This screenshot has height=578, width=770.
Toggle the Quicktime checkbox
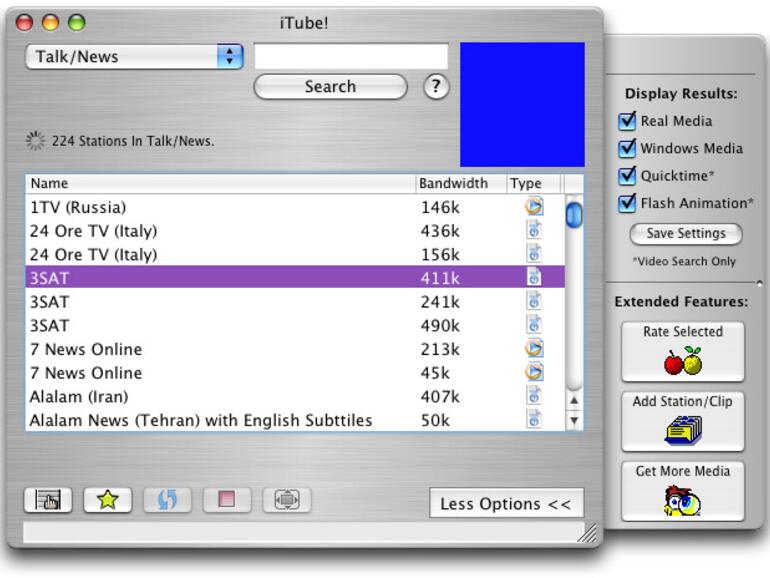(627, 176)
